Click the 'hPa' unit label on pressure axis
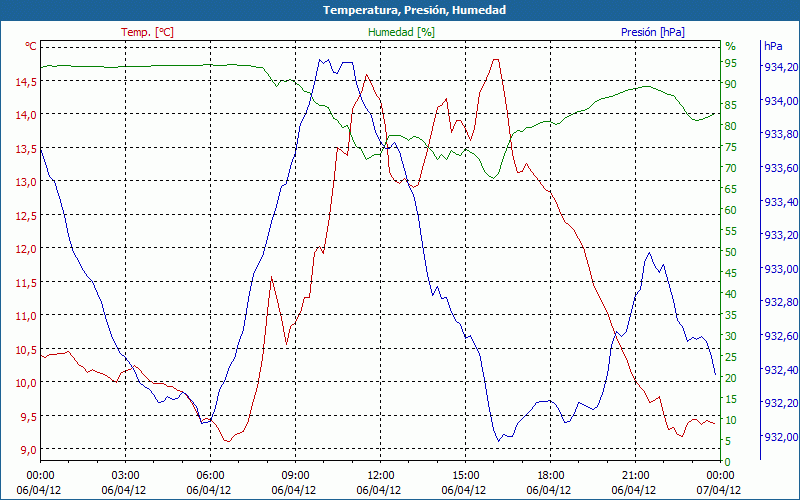 click(x=773, y=46)
